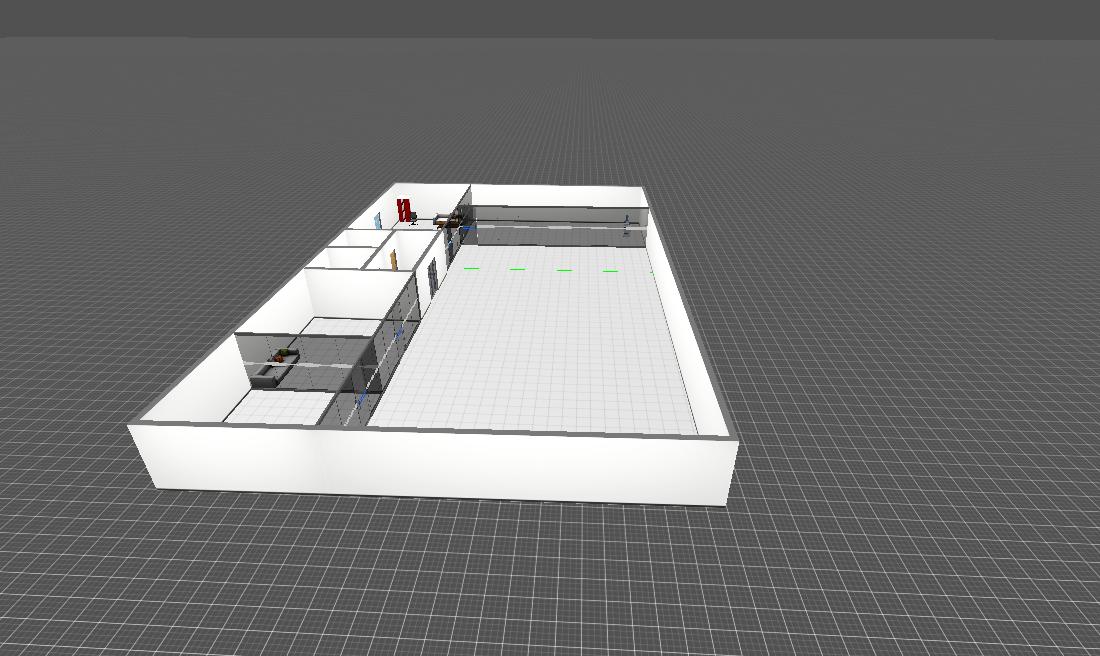Select the wooden door in the middle room
The image size is (1100, 656).
point(394,260)
